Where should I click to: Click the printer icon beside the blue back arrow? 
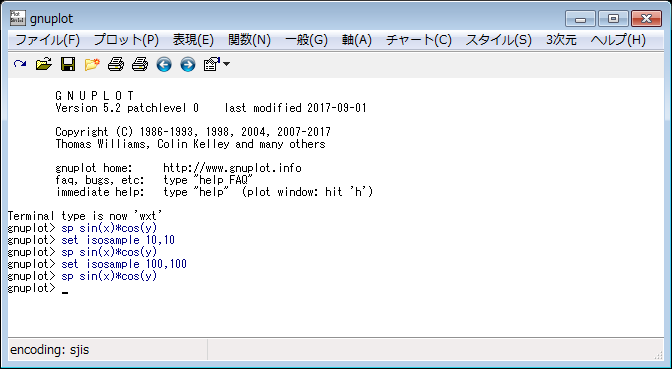(x=140, y=64)
